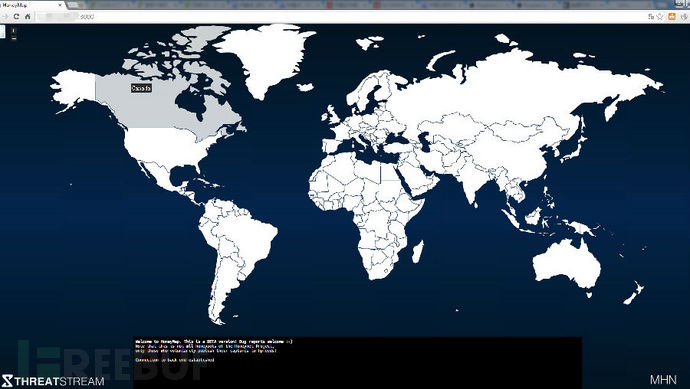Click the MHN label in corner
Viewport: 690px width, 389px height.
(x=663, y=379)
